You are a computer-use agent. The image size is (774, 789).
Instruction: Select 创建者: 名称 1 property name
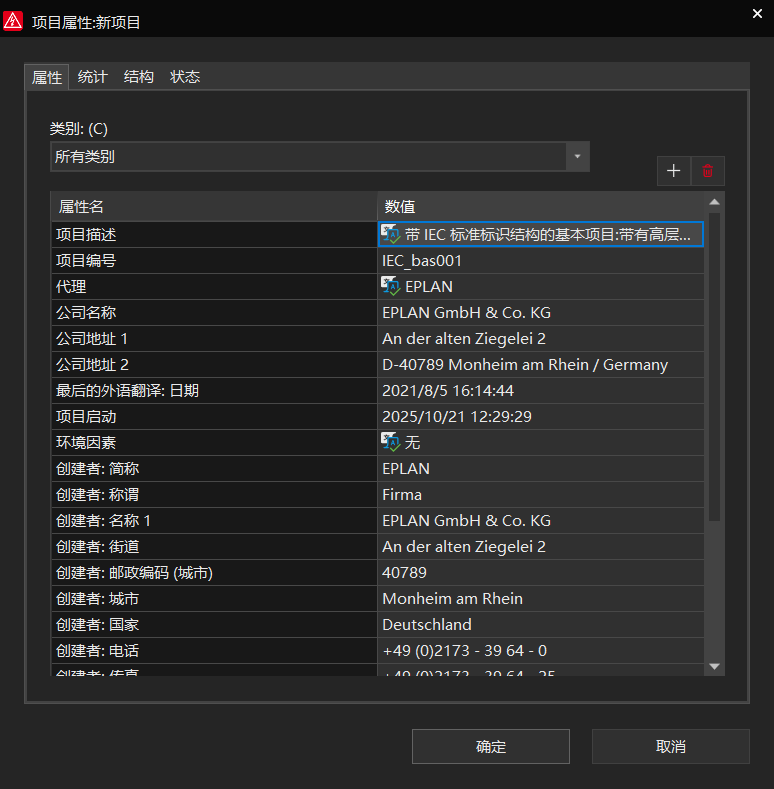[x=214, y=520]
